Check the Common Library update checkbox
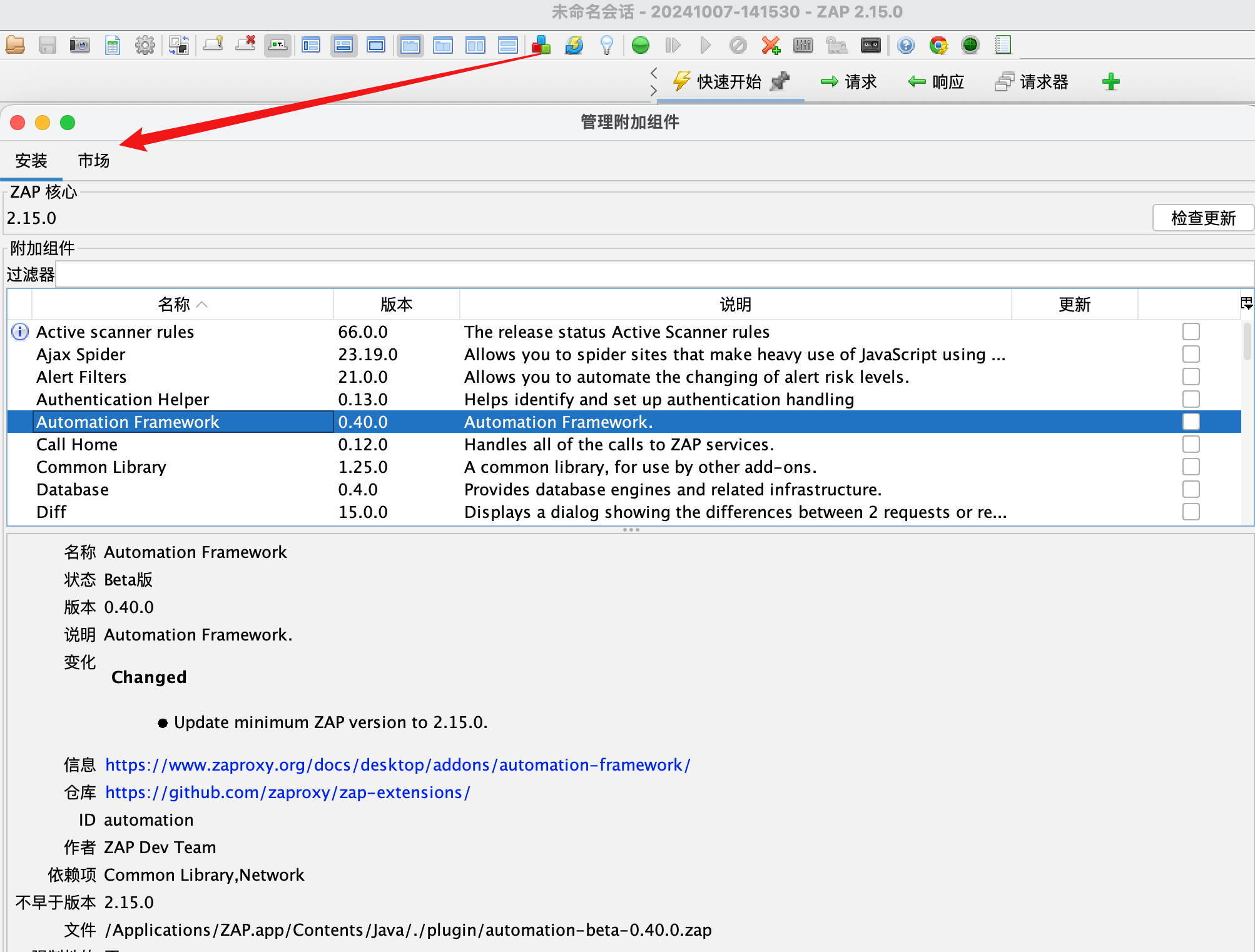The width and height of the screenshot is (1255, 952). [1191, 467]
